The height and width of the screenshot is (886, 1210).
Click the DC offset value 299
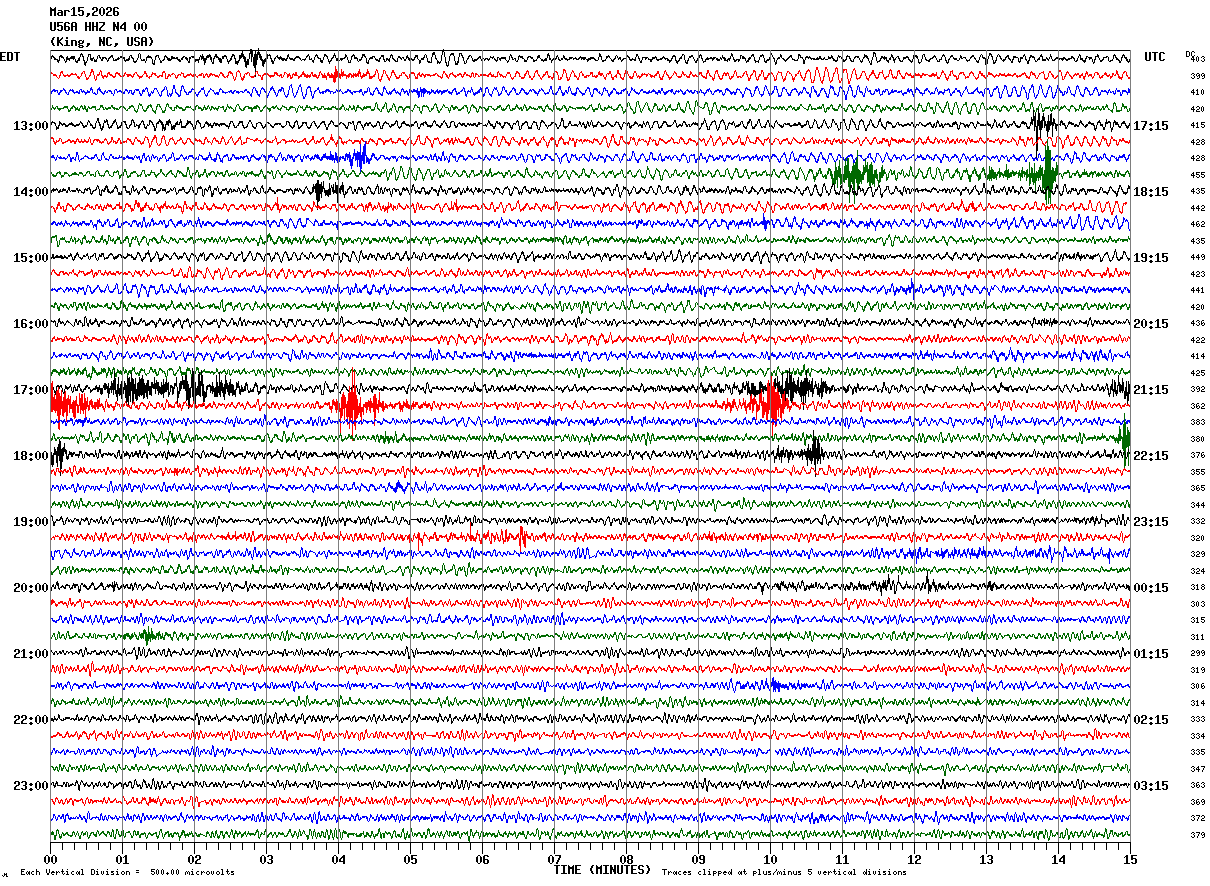1197,653
